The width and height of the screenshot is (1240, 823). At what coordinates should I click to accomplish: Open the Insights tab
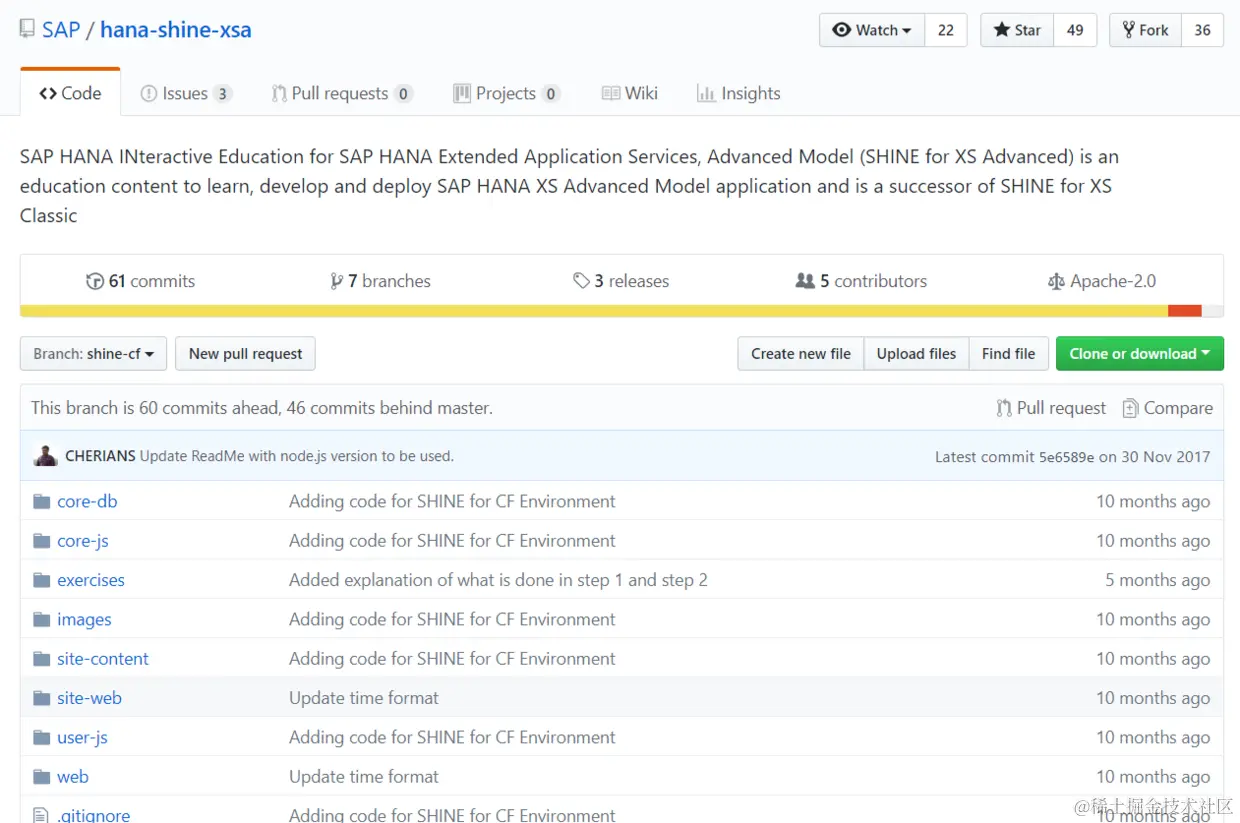pyautogui.click(x=739, y=93)
